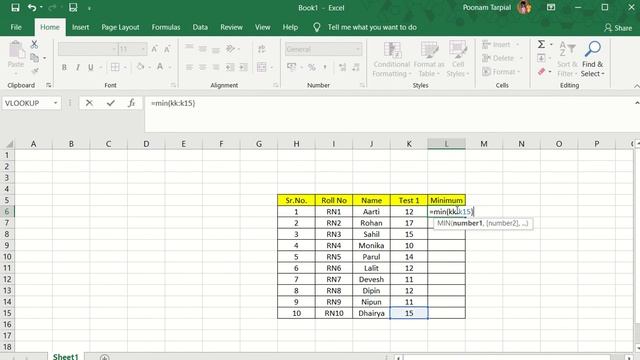Open Find & Select menu
640x360 pixels.
click(x=592, y=59)
